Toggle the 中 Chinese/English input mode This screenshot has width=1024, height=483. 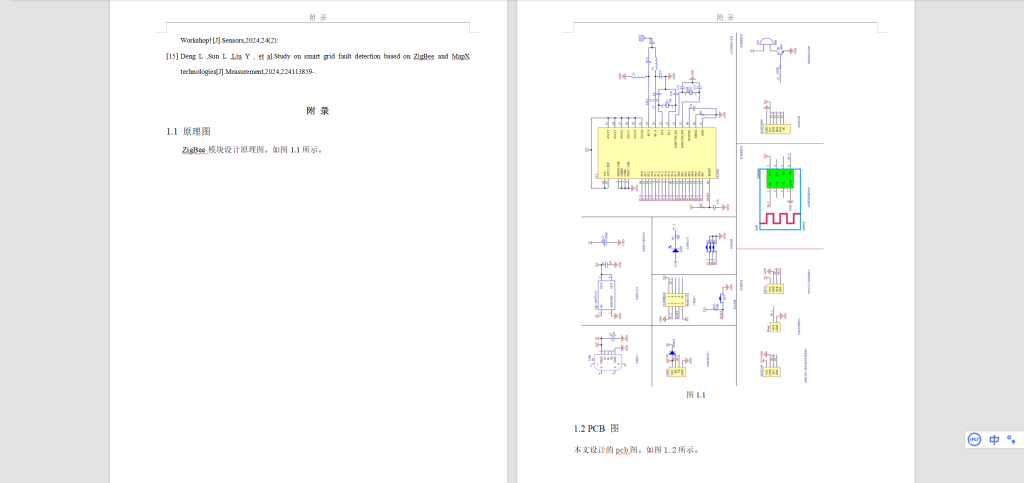pyautogui.click(x=994, y=439)
